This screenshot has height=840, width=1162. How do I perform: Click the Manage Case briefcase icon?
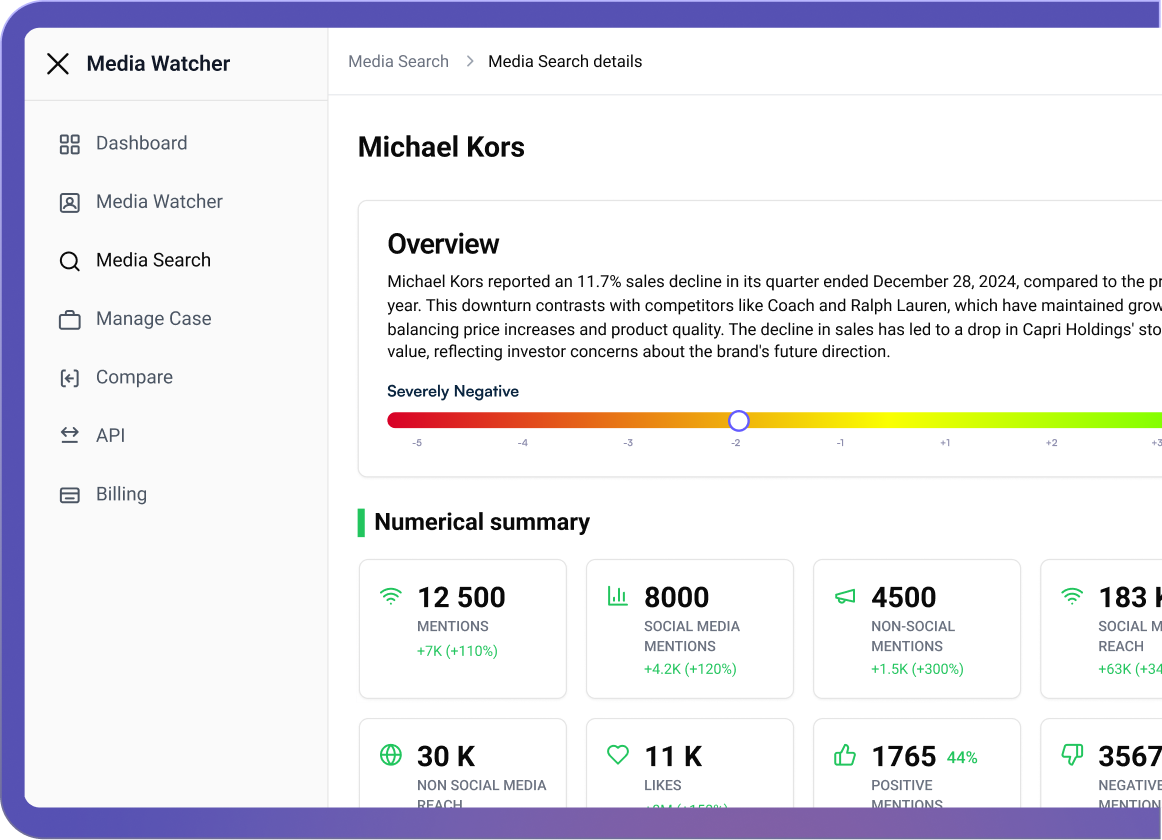click(70, 320)
